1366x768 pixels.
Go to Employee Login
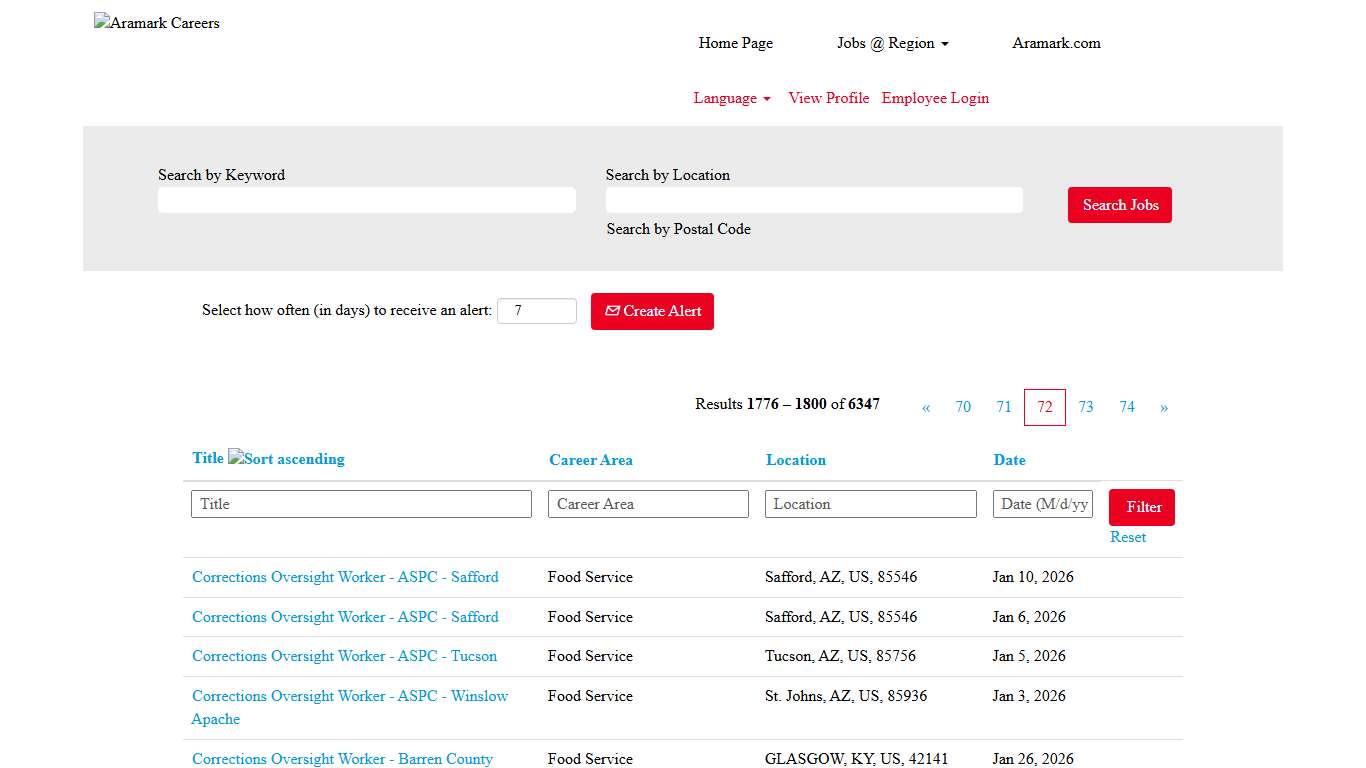pos(934,98)
